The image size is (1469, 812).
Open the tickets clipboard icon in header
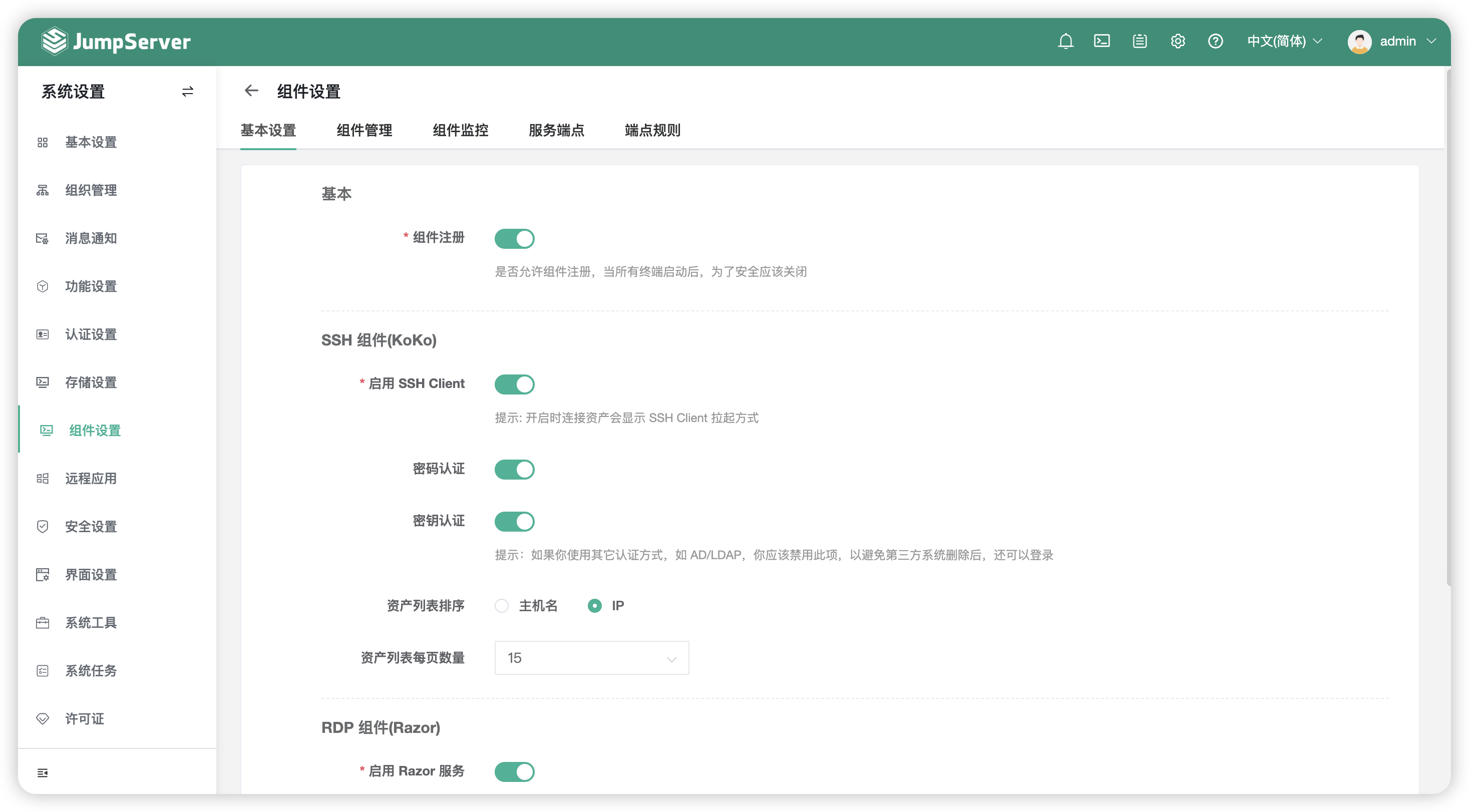tap(1140, 41)
